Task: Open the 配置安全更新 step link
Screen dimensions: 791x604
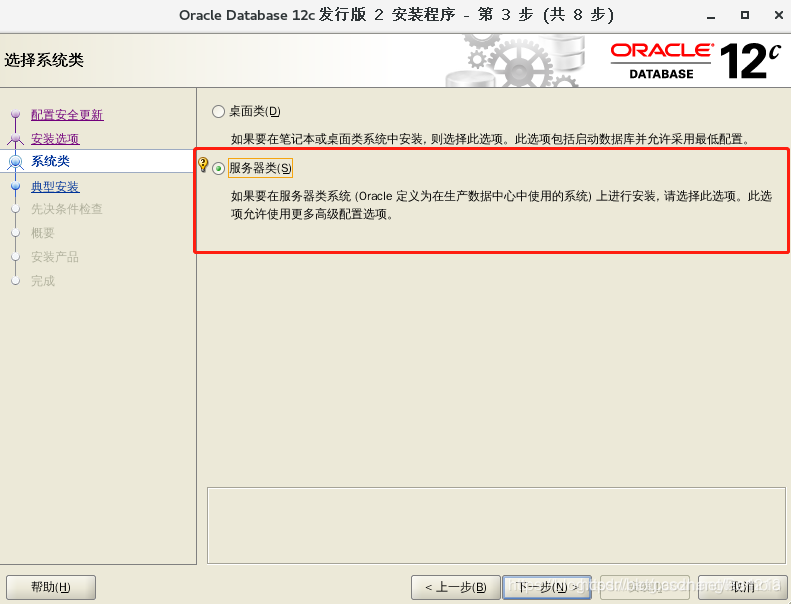Action: click(x=67, y=115)
